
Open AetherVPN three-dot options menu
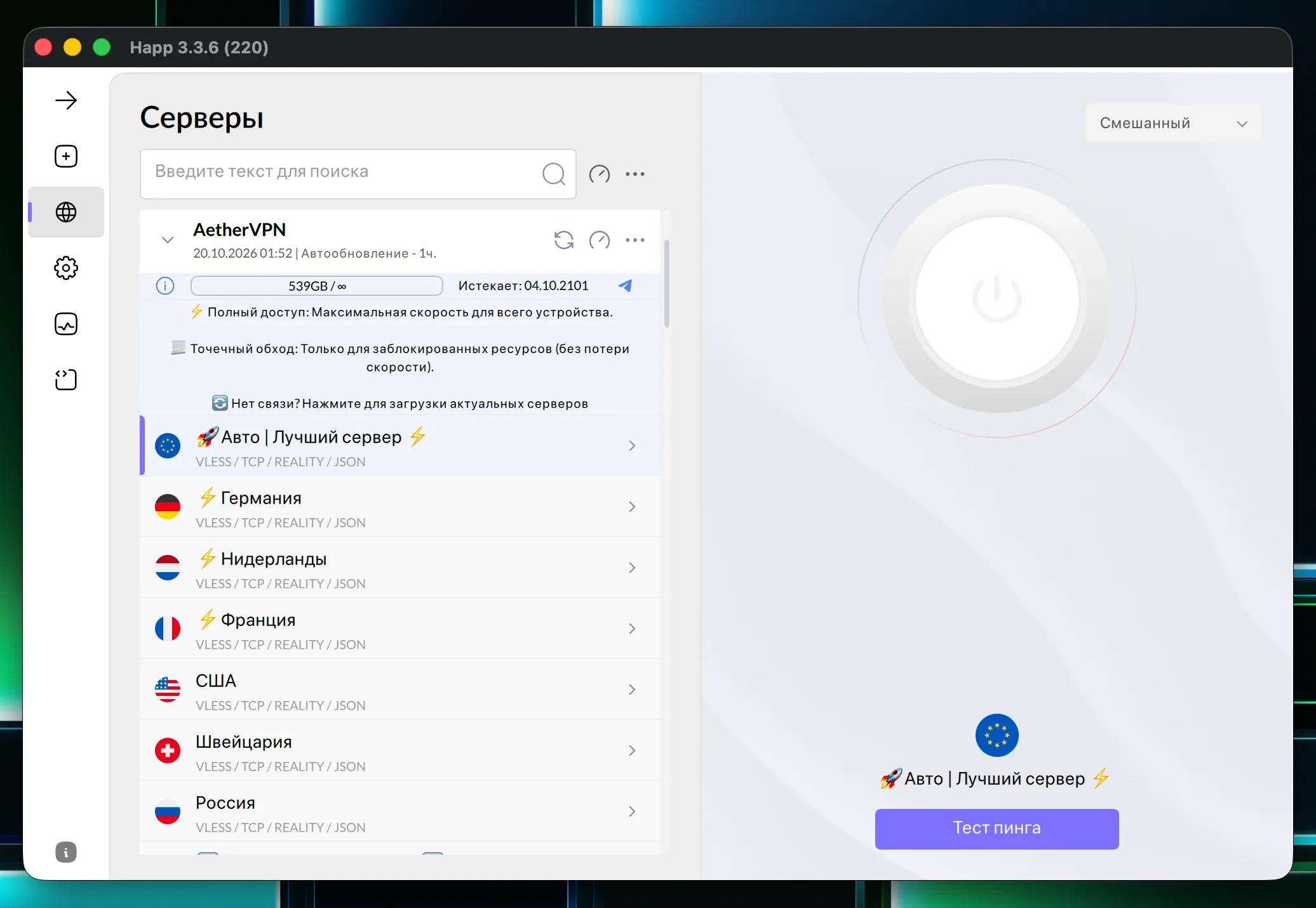tap(635, 240)
